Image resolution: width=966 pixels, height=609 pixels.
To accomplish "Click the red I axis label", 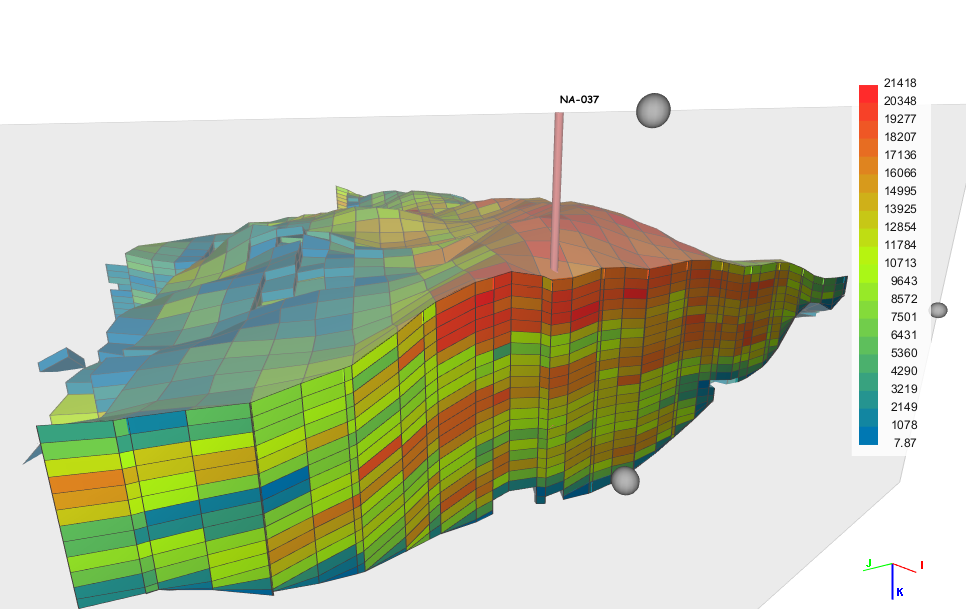I will pyautogui.click(x=921, y=566).
